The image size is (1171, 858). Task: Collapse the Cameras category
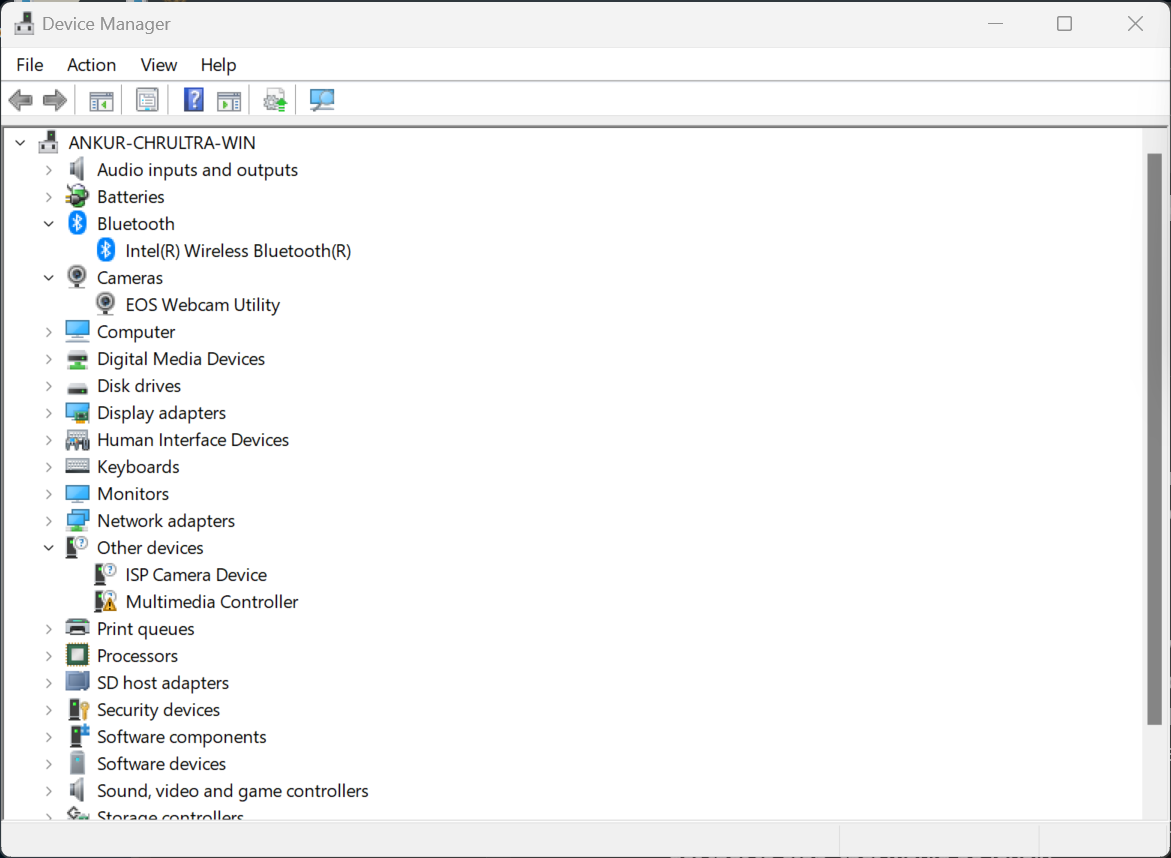tap(48, 278)
